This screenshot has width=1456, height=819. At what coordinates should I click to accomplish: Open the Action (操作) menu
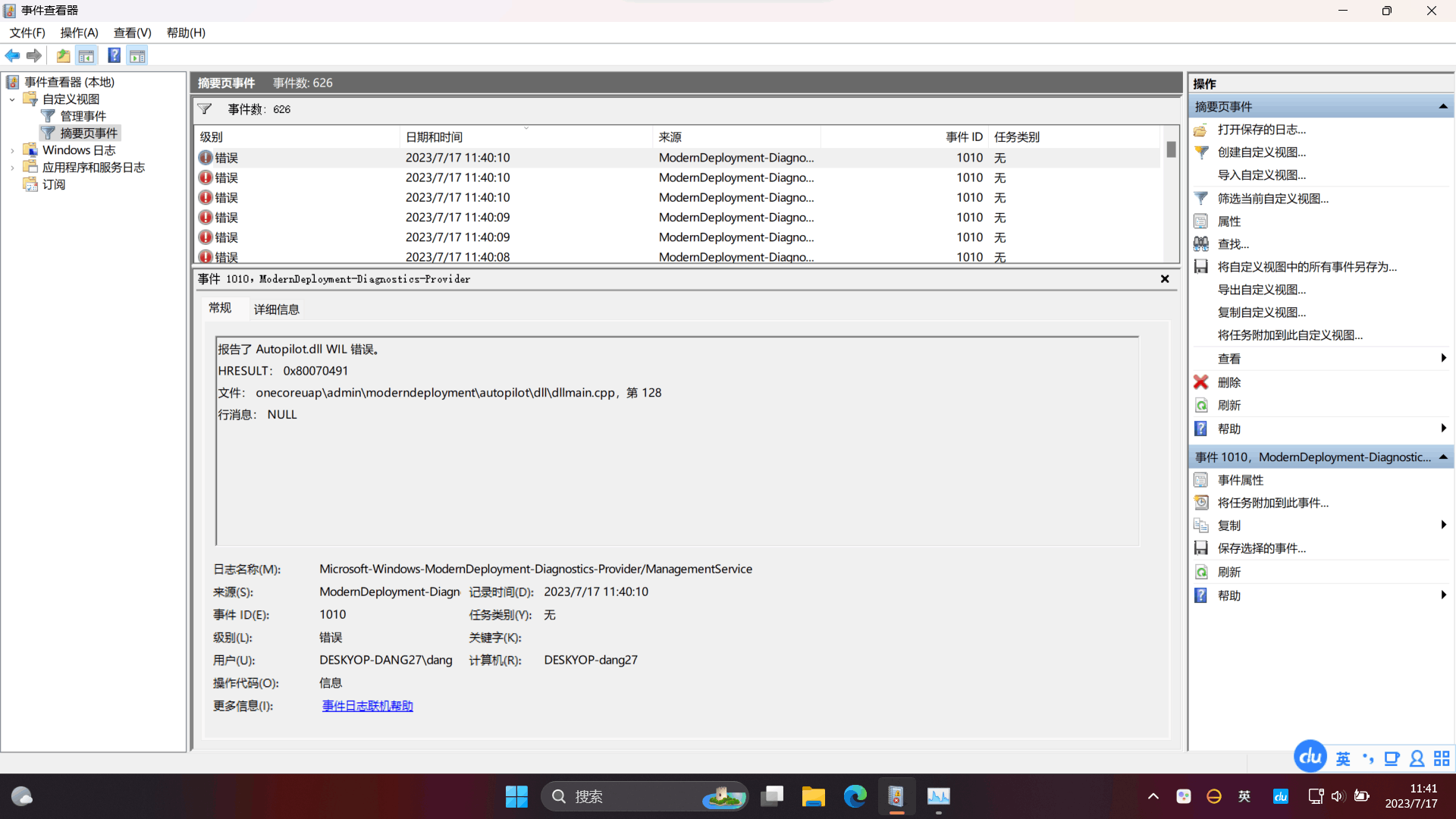[x=79, y=33]
